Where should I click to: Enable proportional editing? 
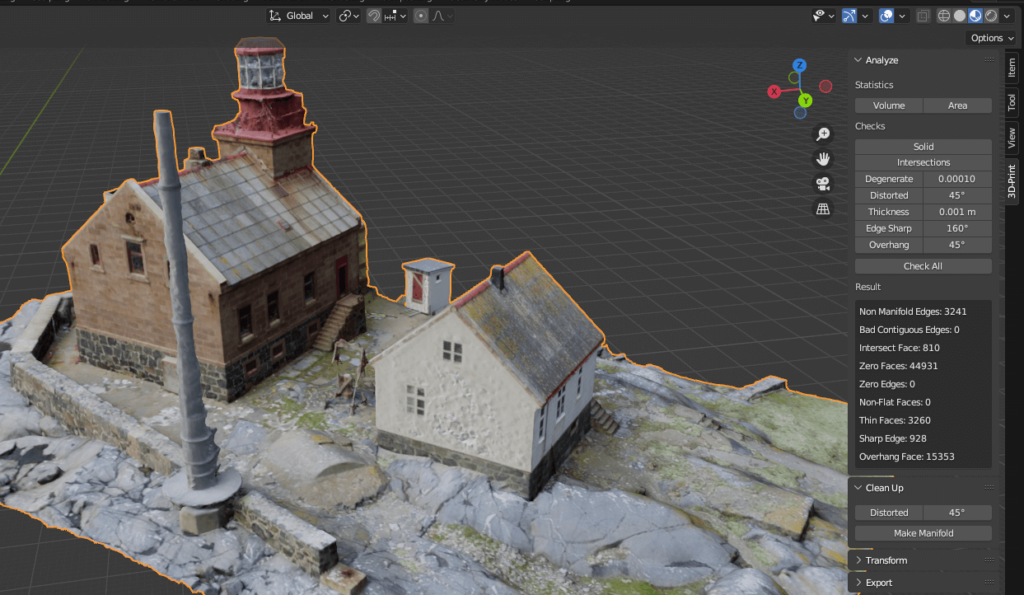pyautogui.click(x=422, y=17)
